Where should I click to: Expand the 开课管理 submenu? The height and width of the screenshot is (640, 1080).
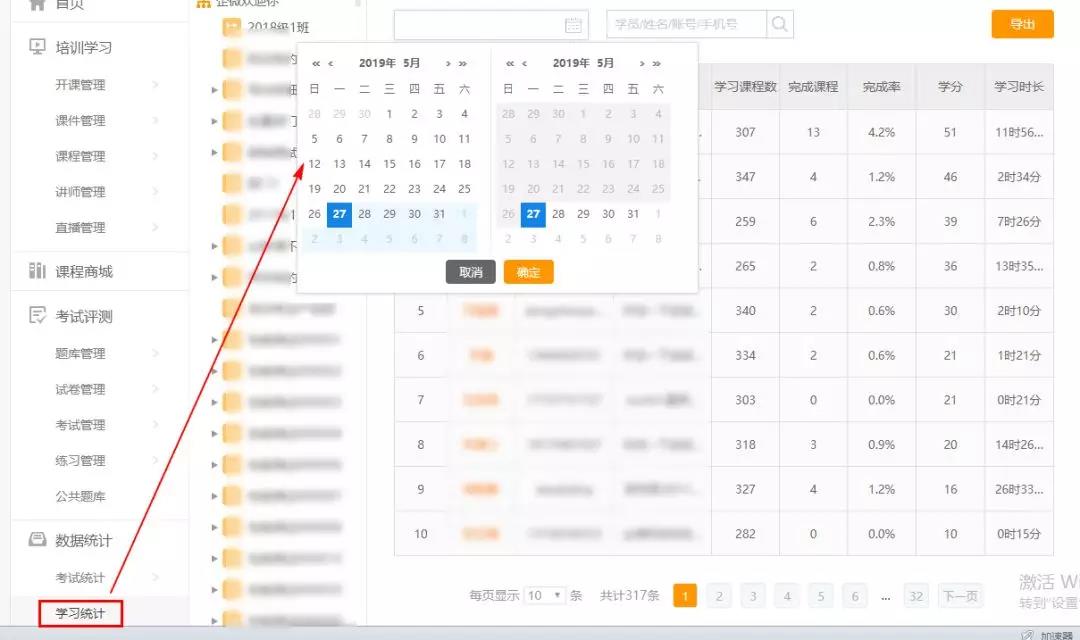(x=155, y=85)
